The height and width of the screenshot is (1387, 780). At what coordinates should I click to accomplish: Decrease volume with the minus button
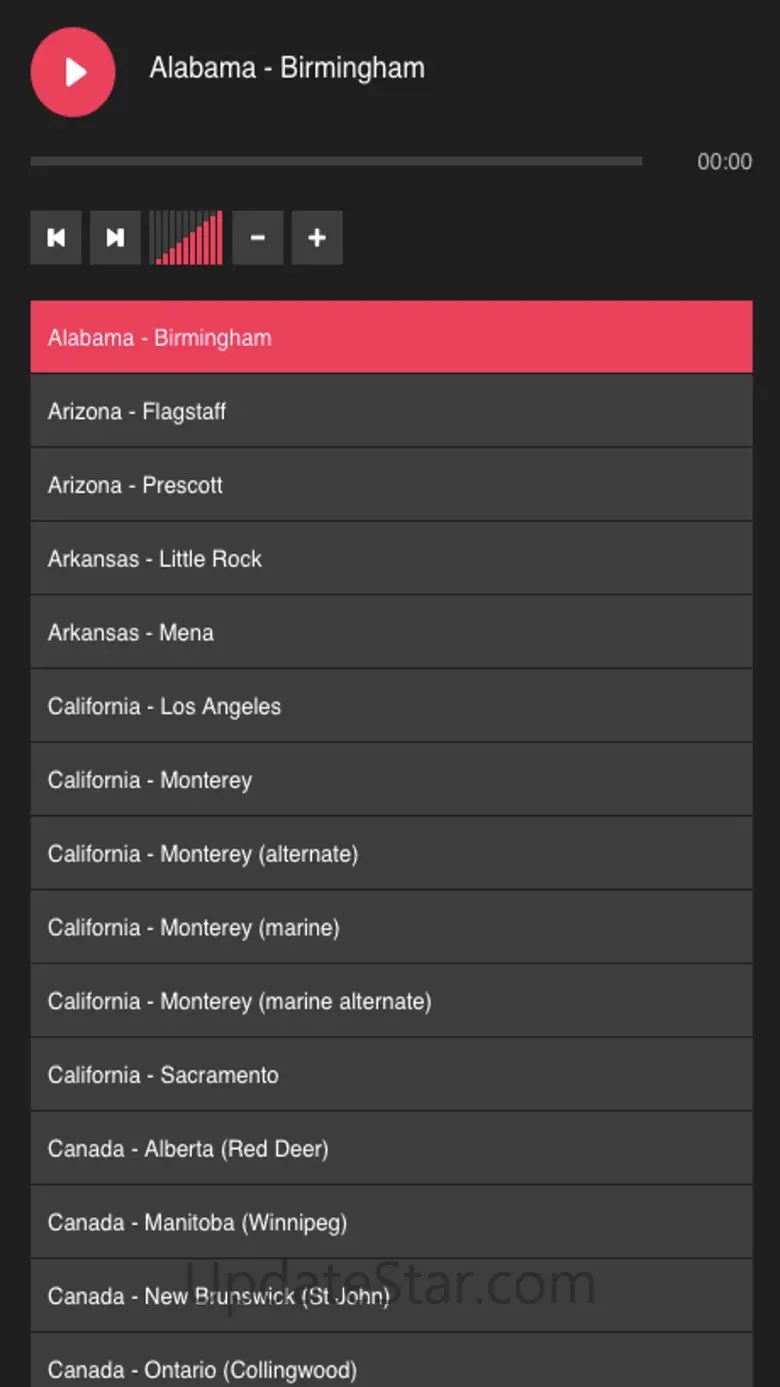257,237
